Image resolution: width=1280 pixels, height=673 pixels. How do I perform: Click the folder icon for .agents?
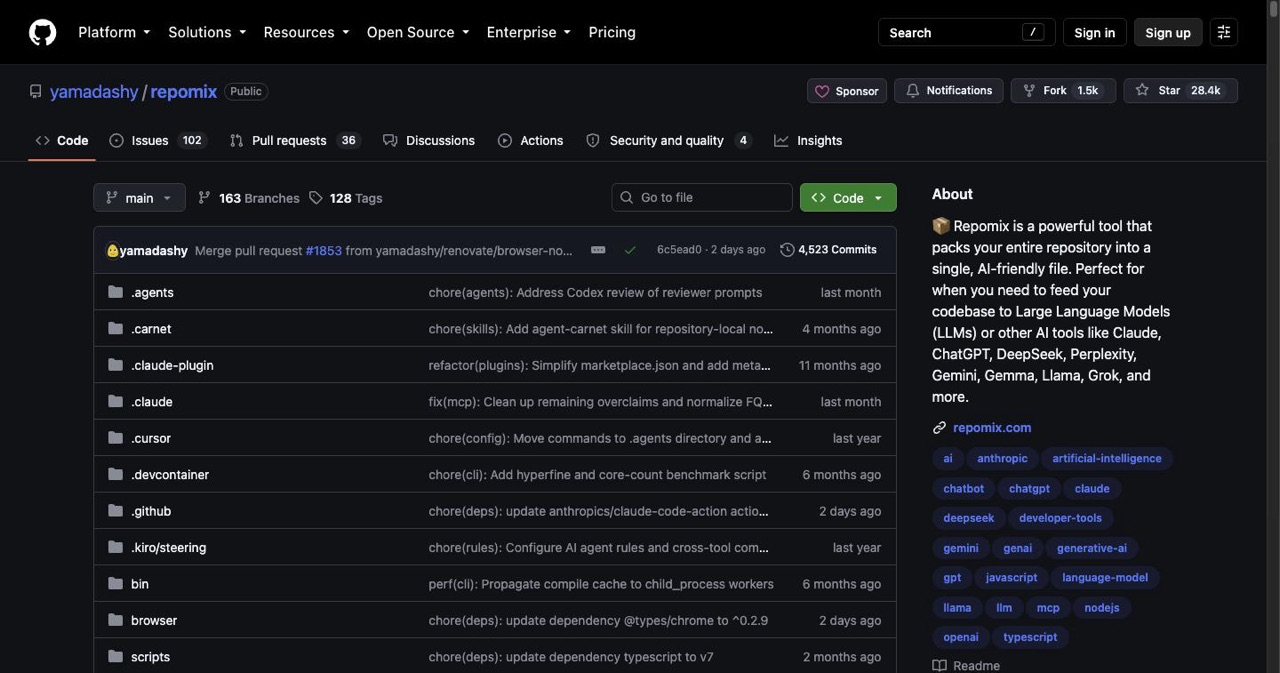tap(115, 292)
